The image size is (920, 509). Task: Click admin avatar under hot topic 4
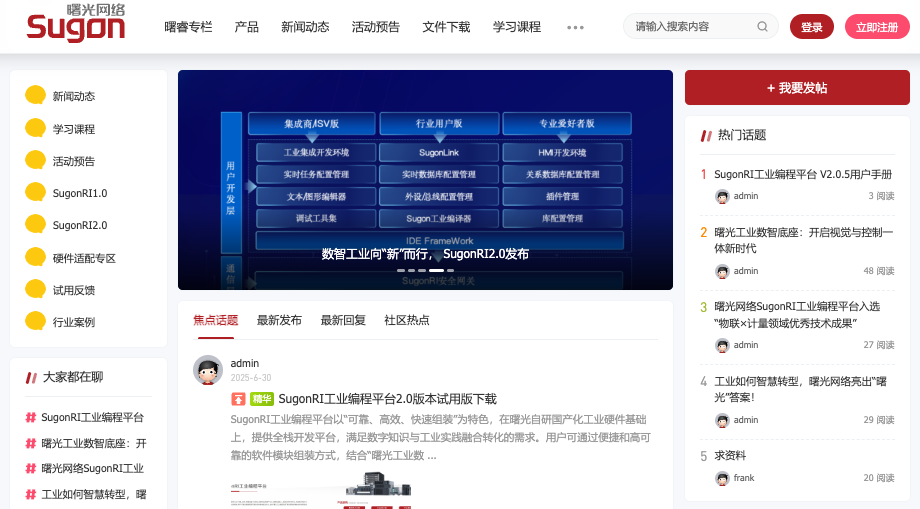(x=722, y=420)
